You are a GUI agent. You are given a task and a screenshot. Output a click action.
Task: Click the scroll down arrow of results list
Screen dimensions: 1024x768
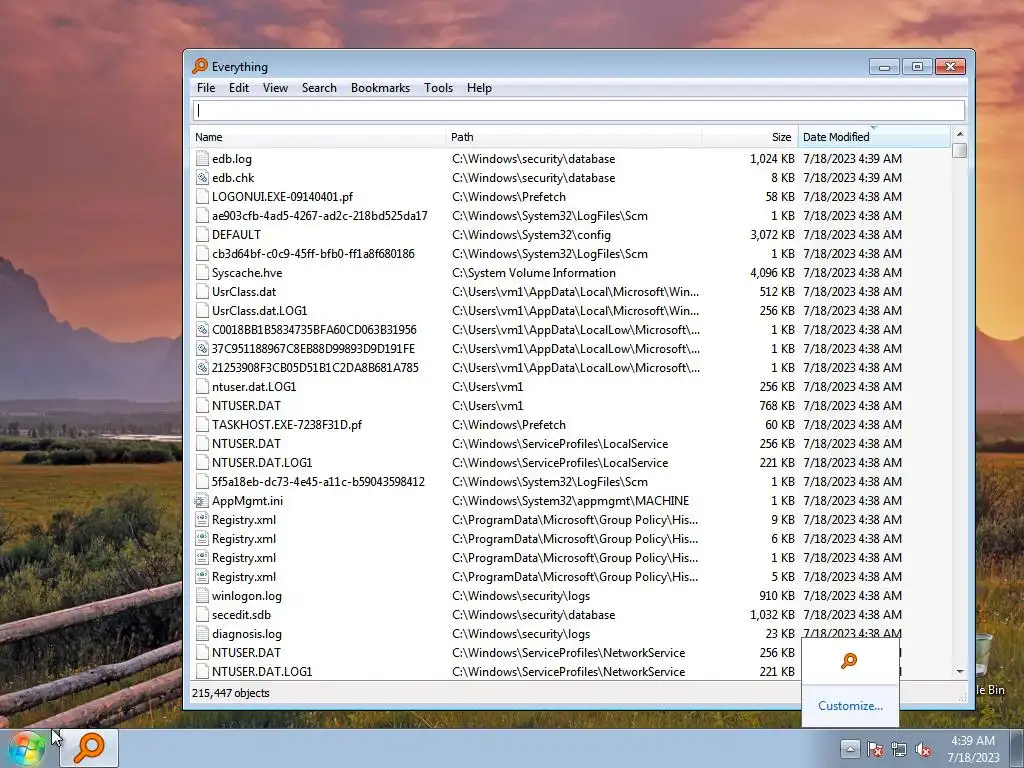[x=959, y=671]
